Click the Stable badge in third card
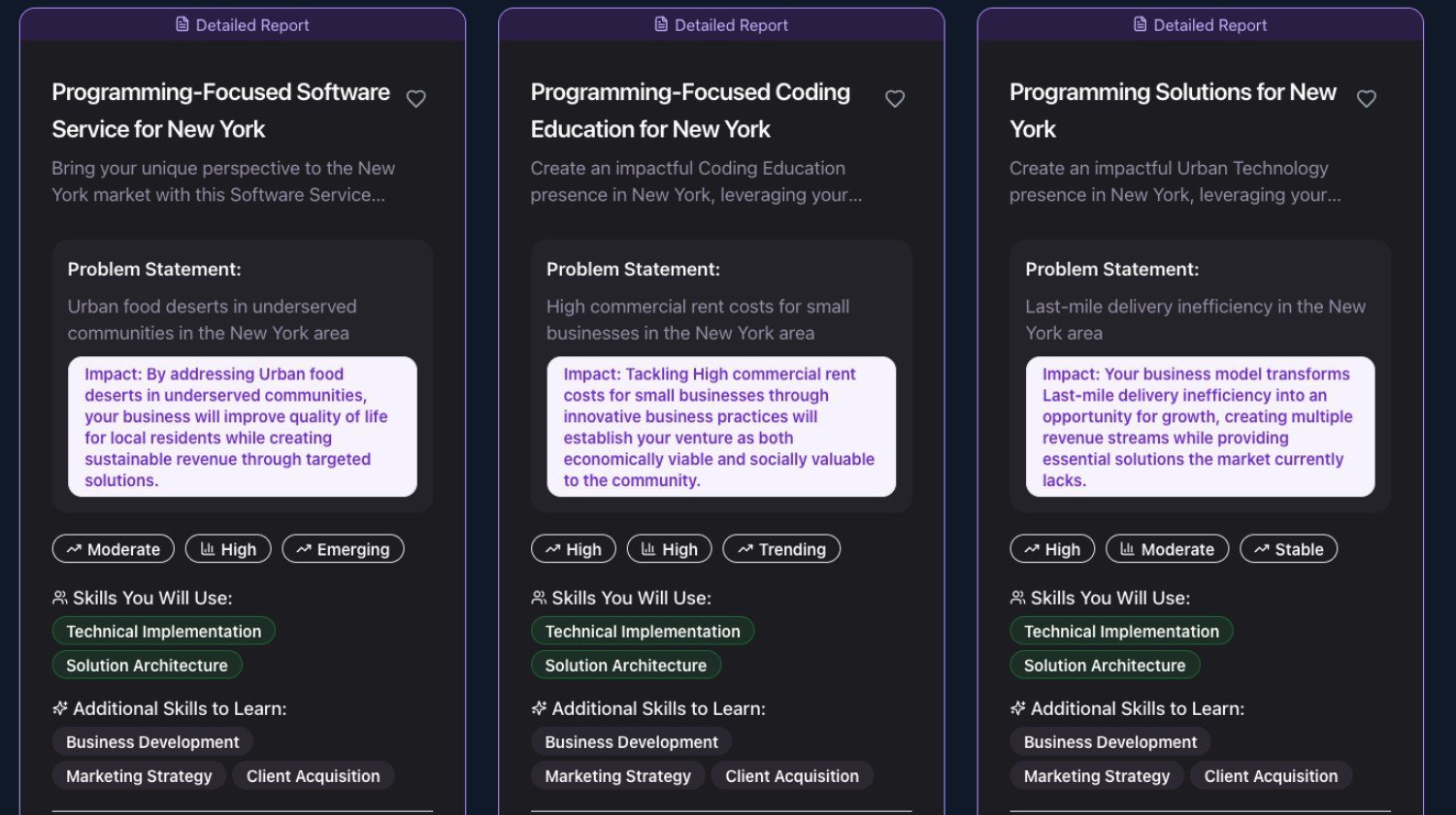1456x815 pixels. pos(1288,549)
